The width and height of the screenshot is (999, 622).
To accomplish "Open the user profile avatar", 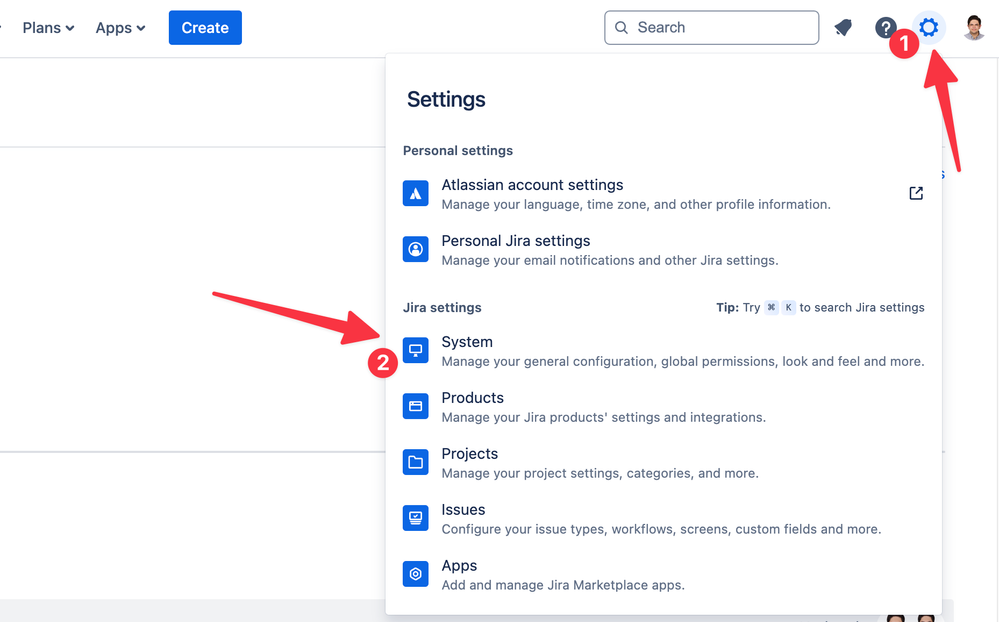I will coord(974,27).
